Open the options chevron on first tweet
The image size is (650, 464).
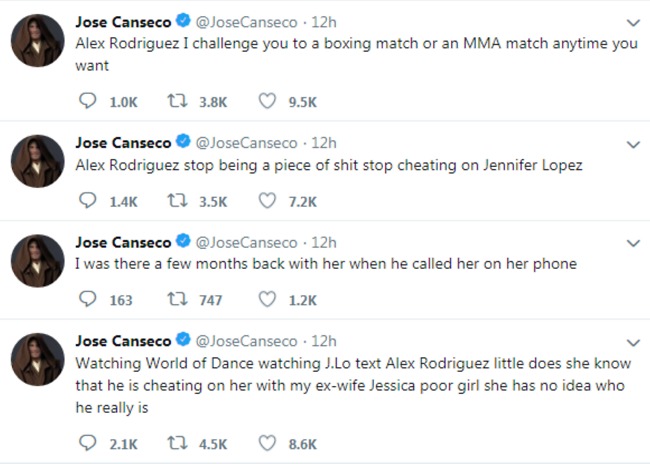(x=633, y=23)
